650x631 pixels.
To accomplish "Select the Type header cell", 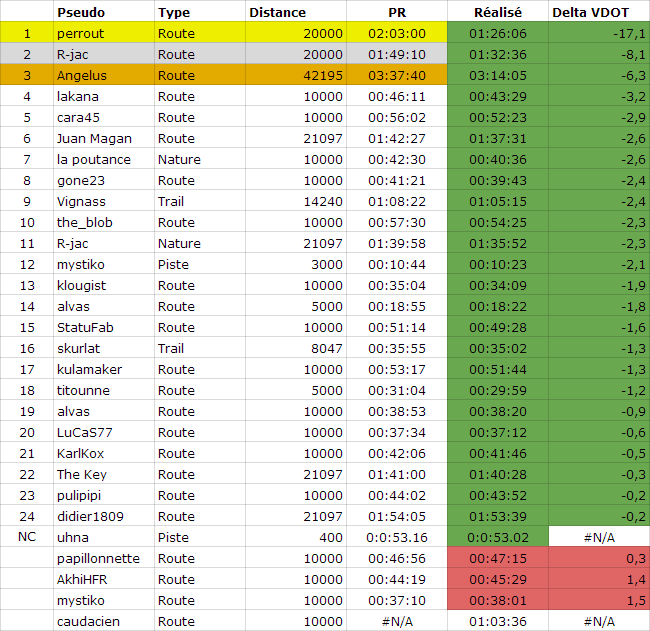I will [200, 12].
